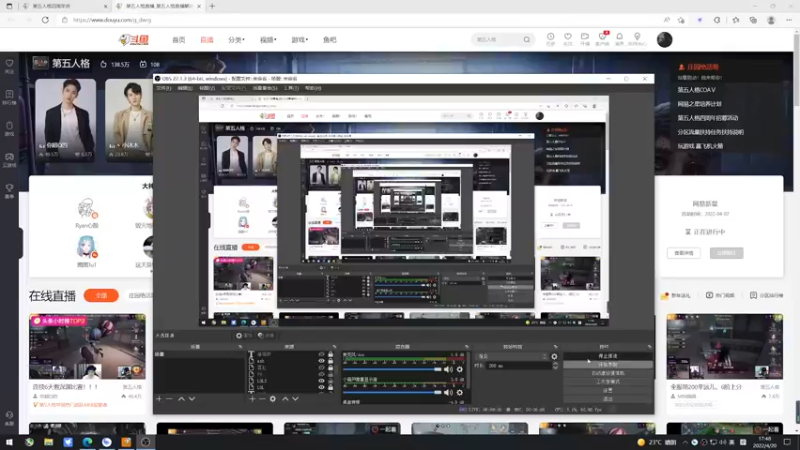Open OBS 文件 menu
The height and width of the screenshot is (450, 800).
tap(163, 88)
